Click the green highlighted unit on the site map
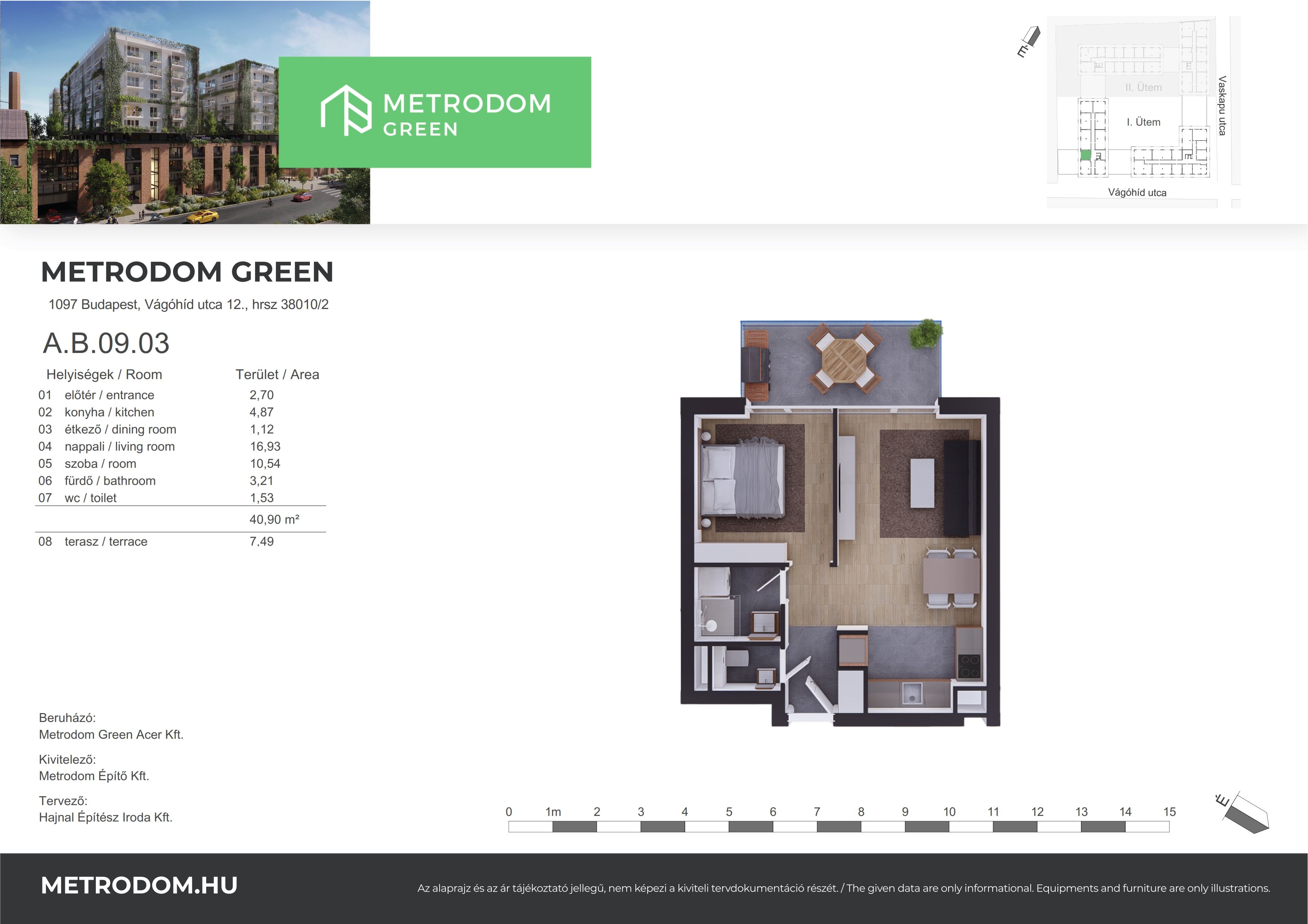1308x924 pixels. click(x=1086, y=155)
